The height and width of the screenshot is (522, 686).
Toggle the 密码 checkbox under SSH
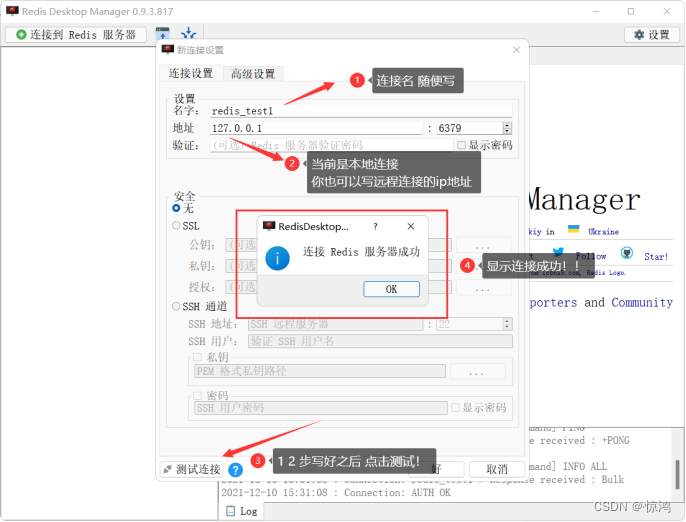click(x=197, y=396)
